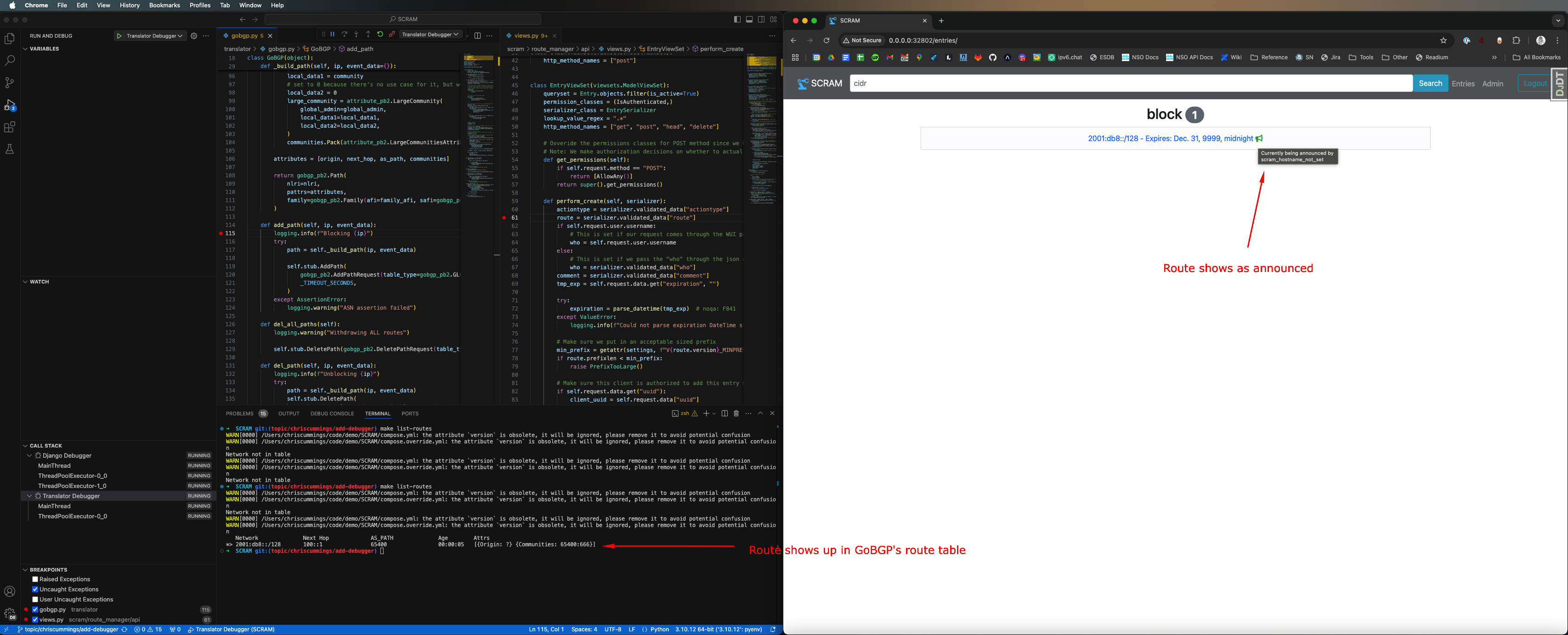Viewport: 1568px width, 635px height.
Task: Click the green Start Debugging play button
Action: (x=119, y=36)
